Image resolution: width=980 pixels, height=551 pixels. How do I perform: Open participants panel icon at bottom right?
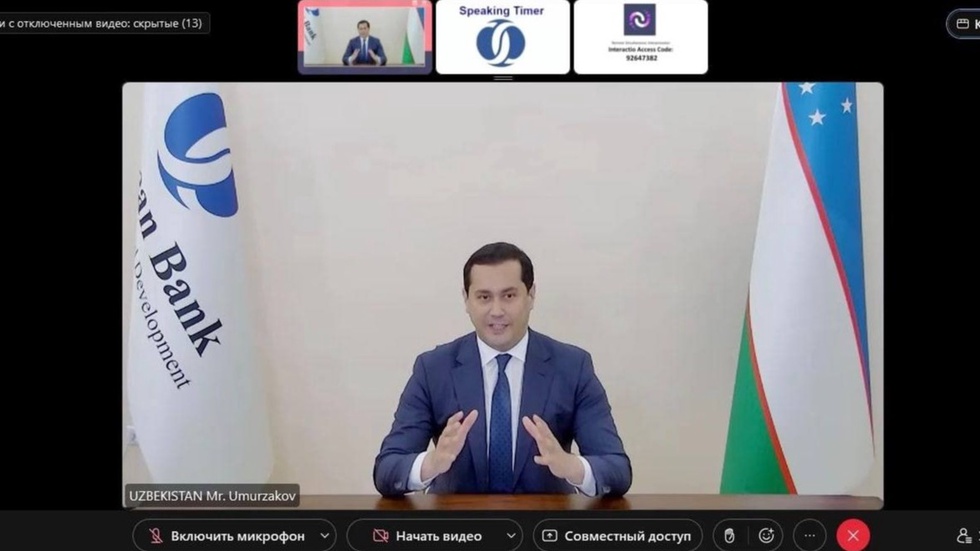[x=965, y=536]
